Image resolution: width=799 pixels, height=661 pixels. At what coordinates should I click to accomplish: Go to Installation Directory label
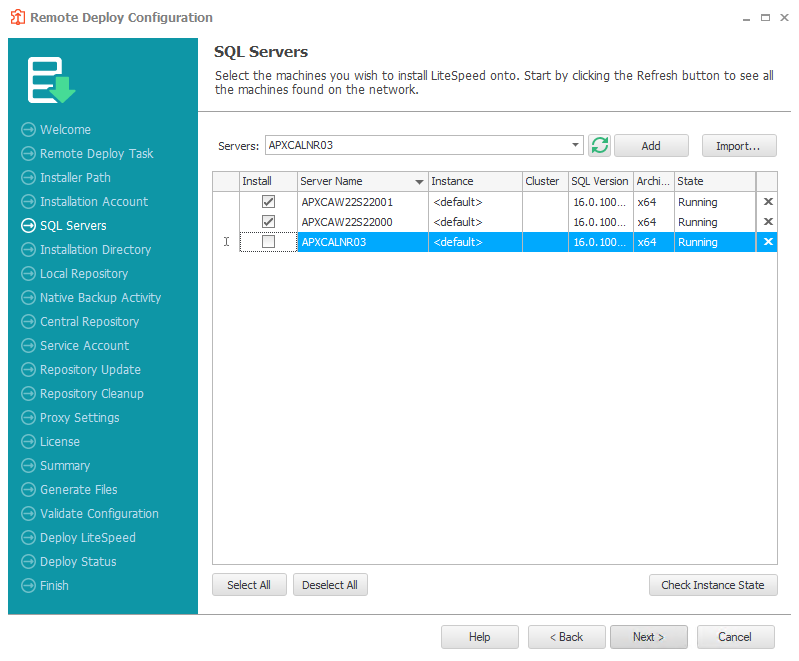tap(95, 249)
